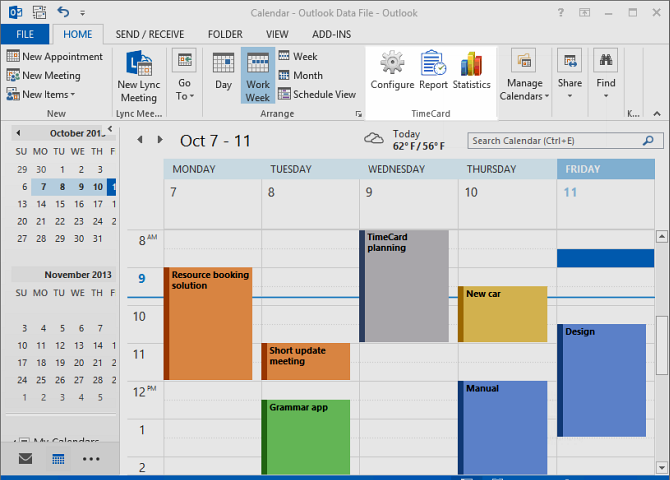Select October 23 in the date navigator
This screenshot has height=480, width=670.
(x=79, y=221)
